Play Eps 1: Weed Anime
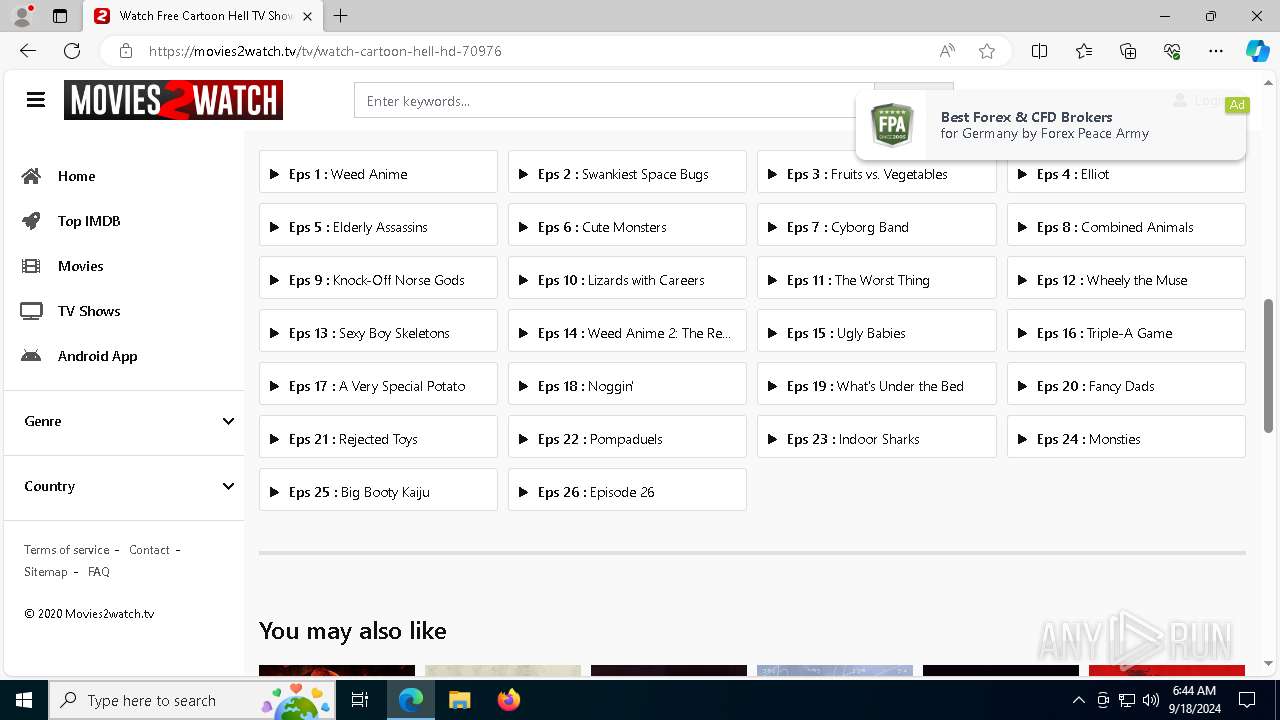Viewport: 1280px width, 720px height. (378, 174)
